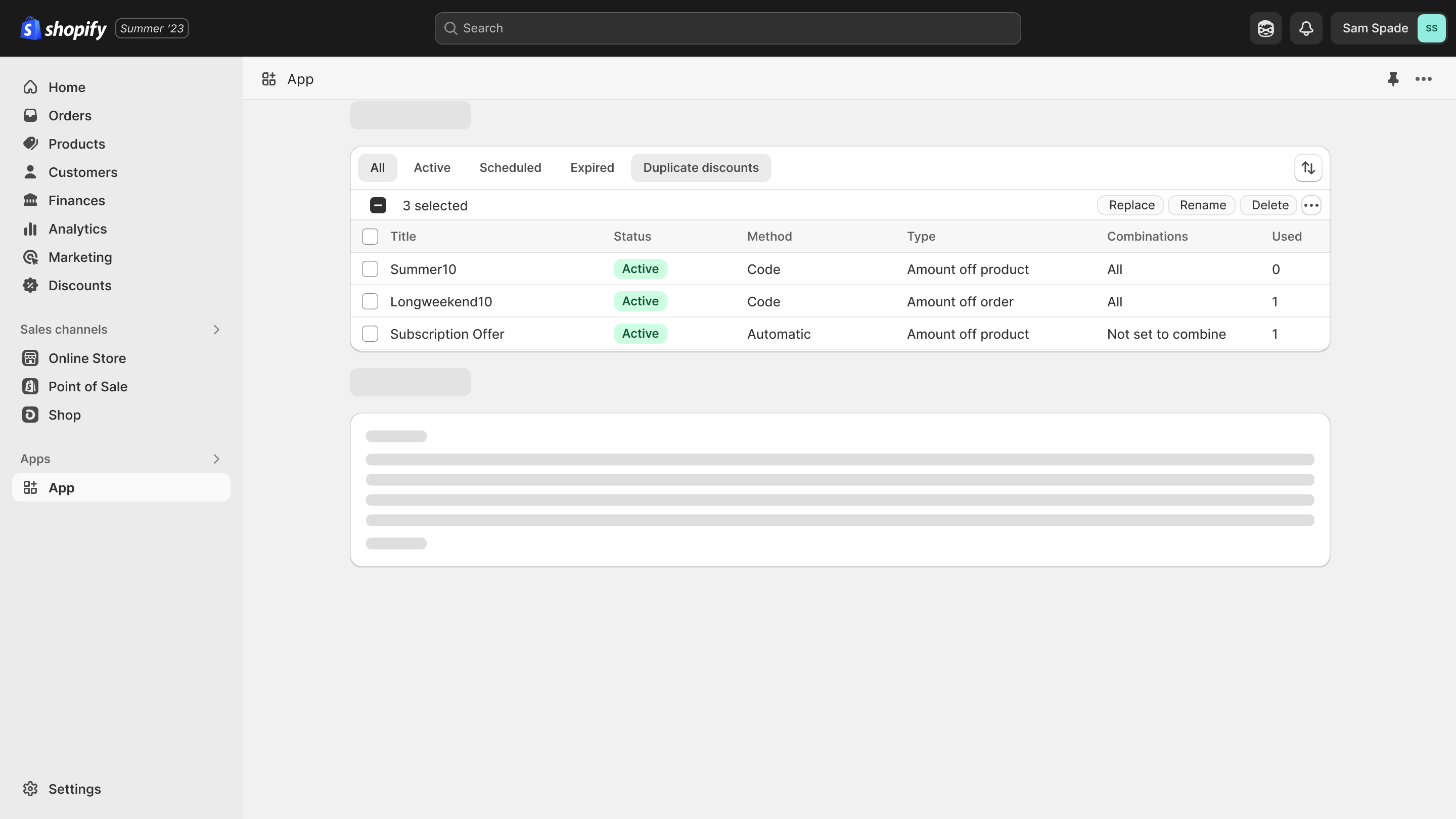Click the Shopify logo
Screen dimensions: 1456x819
(x=63, y=28)
